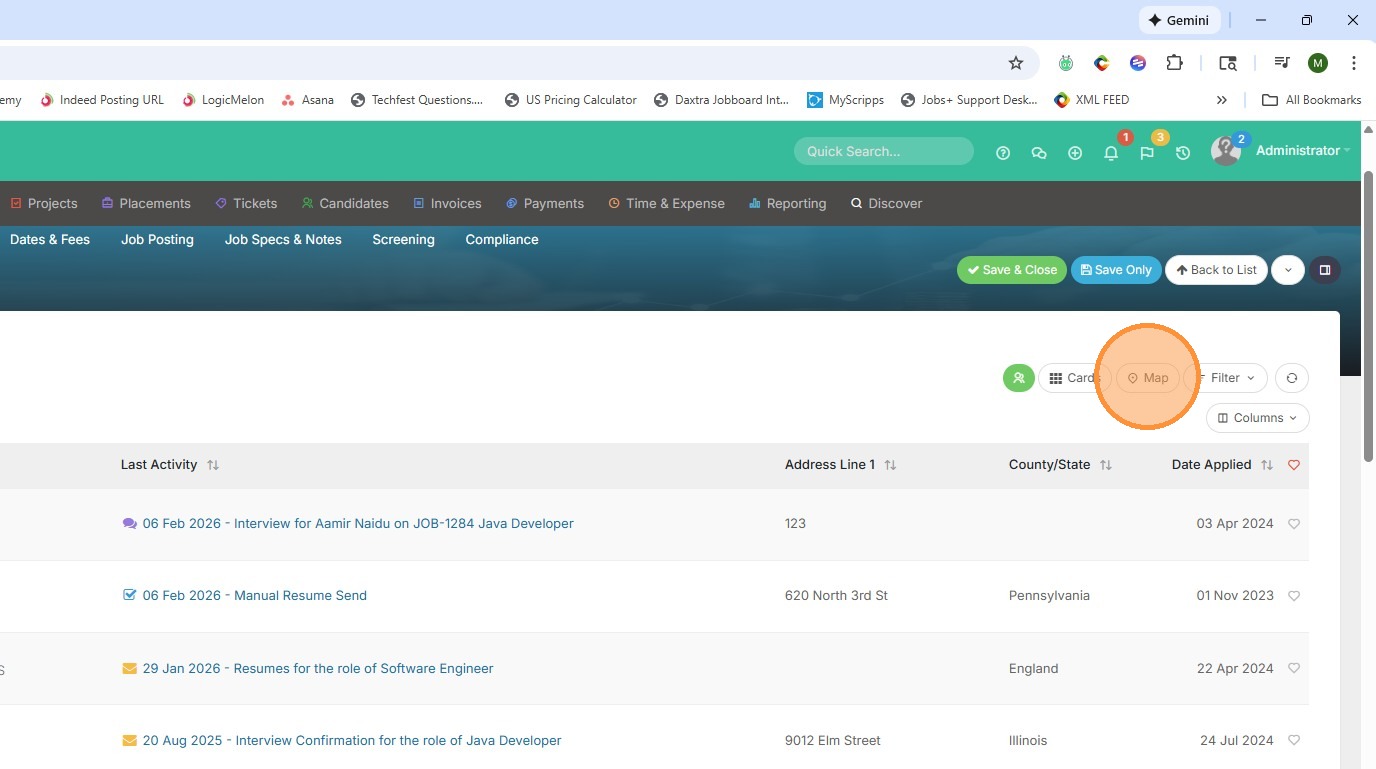Open the LogicMelon bookmark
This screenshot has width=1376, height=769.
(x=223, y=100)
